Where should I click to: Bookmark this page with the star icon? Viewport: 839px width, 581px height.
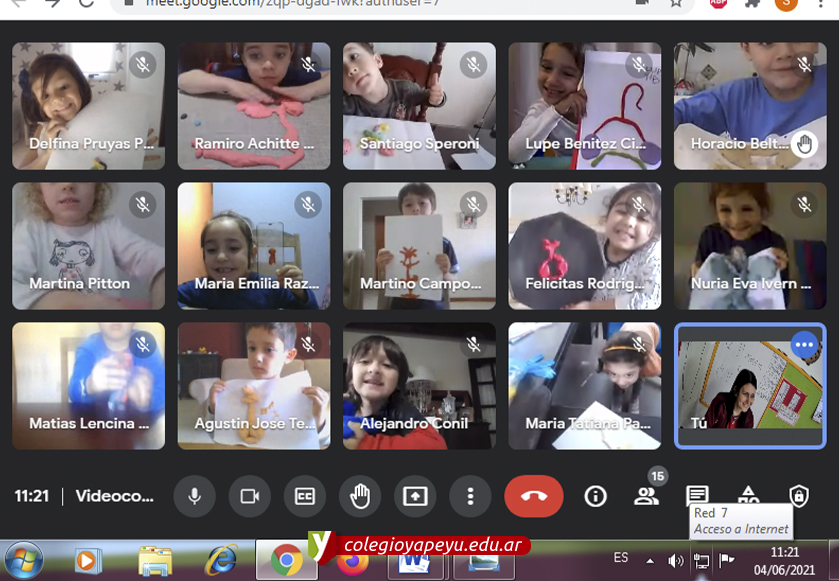click(x=677, y=3)
